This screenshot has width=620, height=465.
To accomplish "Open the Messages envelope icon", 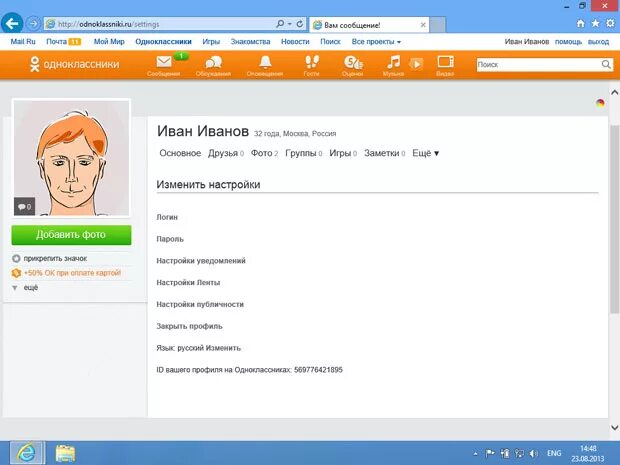I will 164,62.
